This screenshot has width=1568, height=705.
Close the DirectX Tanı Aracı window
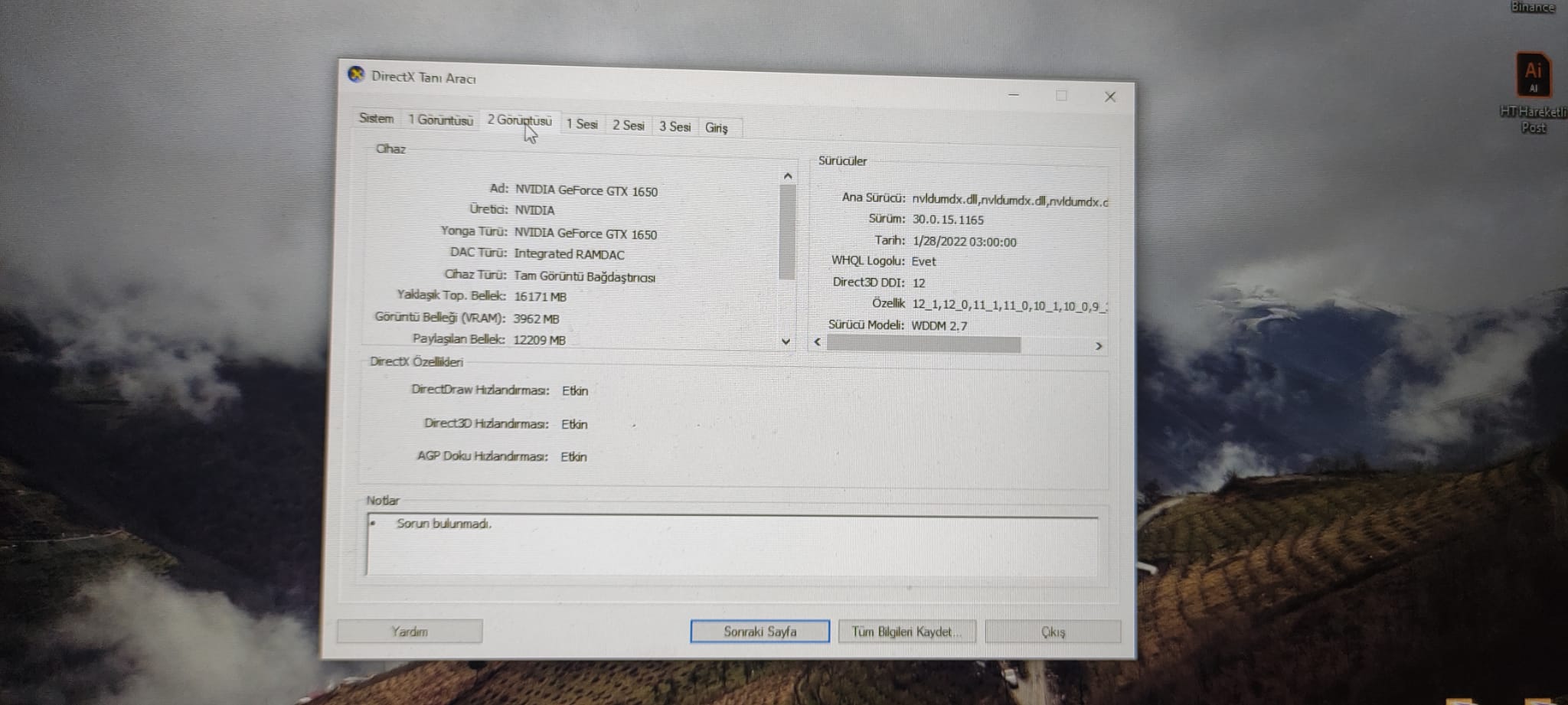click(1110, 96)
